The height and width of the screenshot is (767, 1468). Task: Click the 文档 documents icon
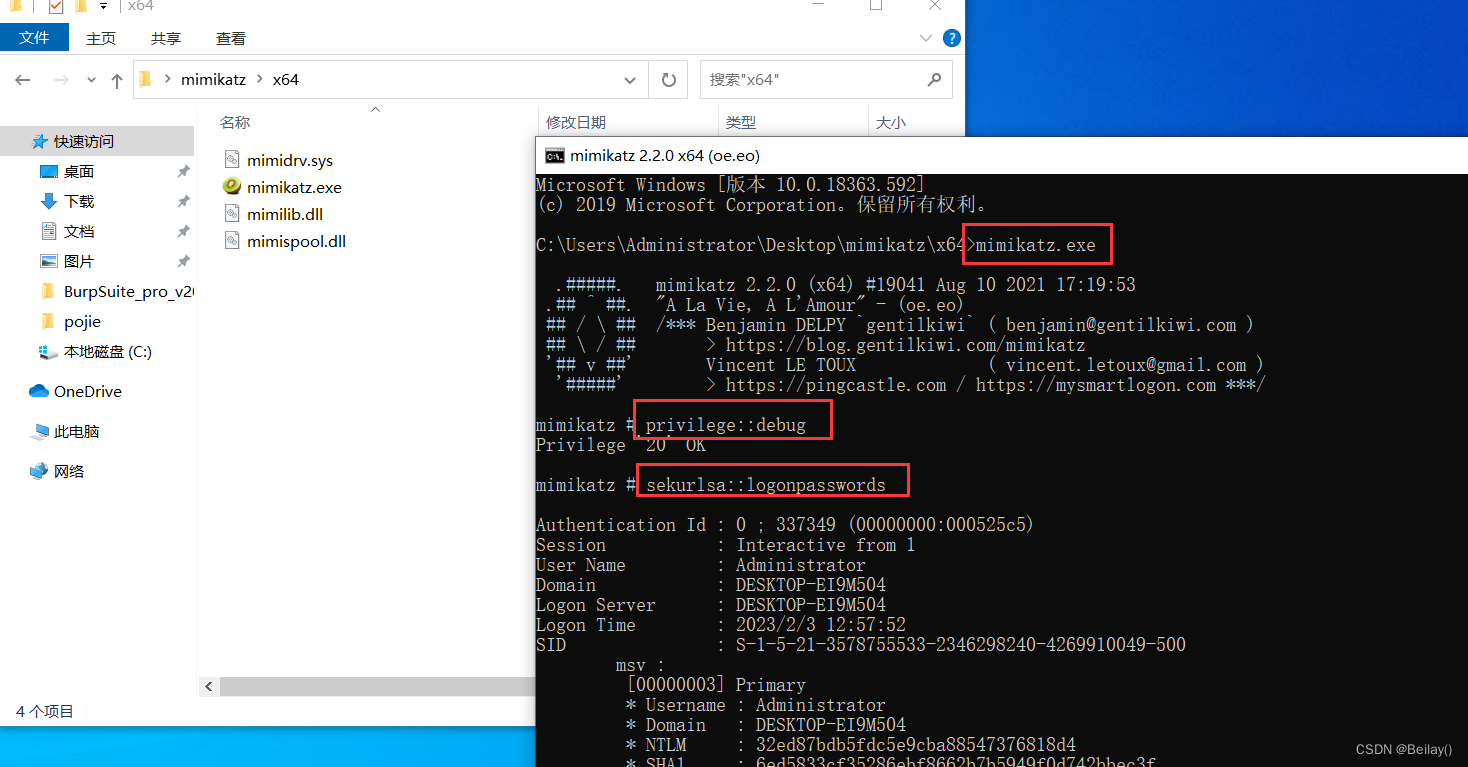tap(48, 231)
